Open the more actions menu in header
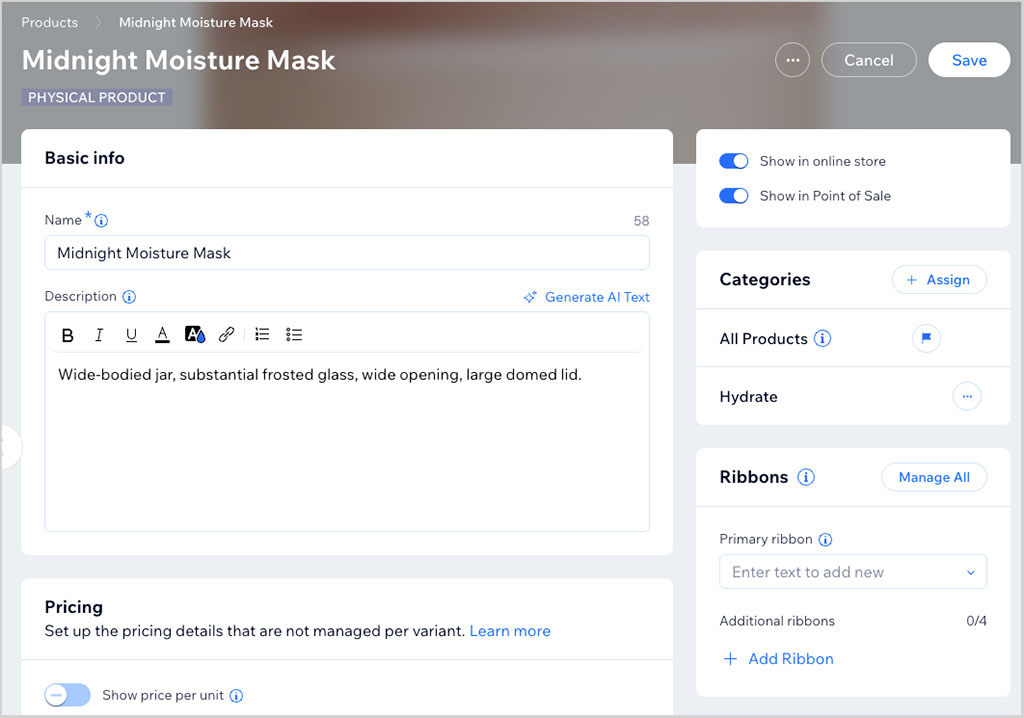Viewport: 1024px width, 718px height. [x=793, y=60]
